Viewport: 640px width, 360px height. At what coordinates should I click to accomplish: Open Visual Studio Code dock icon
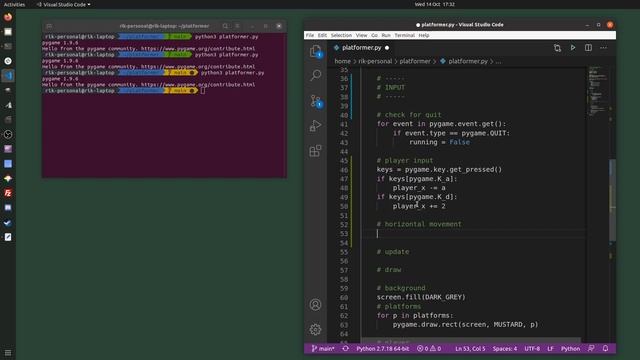[x=8, y=76]
